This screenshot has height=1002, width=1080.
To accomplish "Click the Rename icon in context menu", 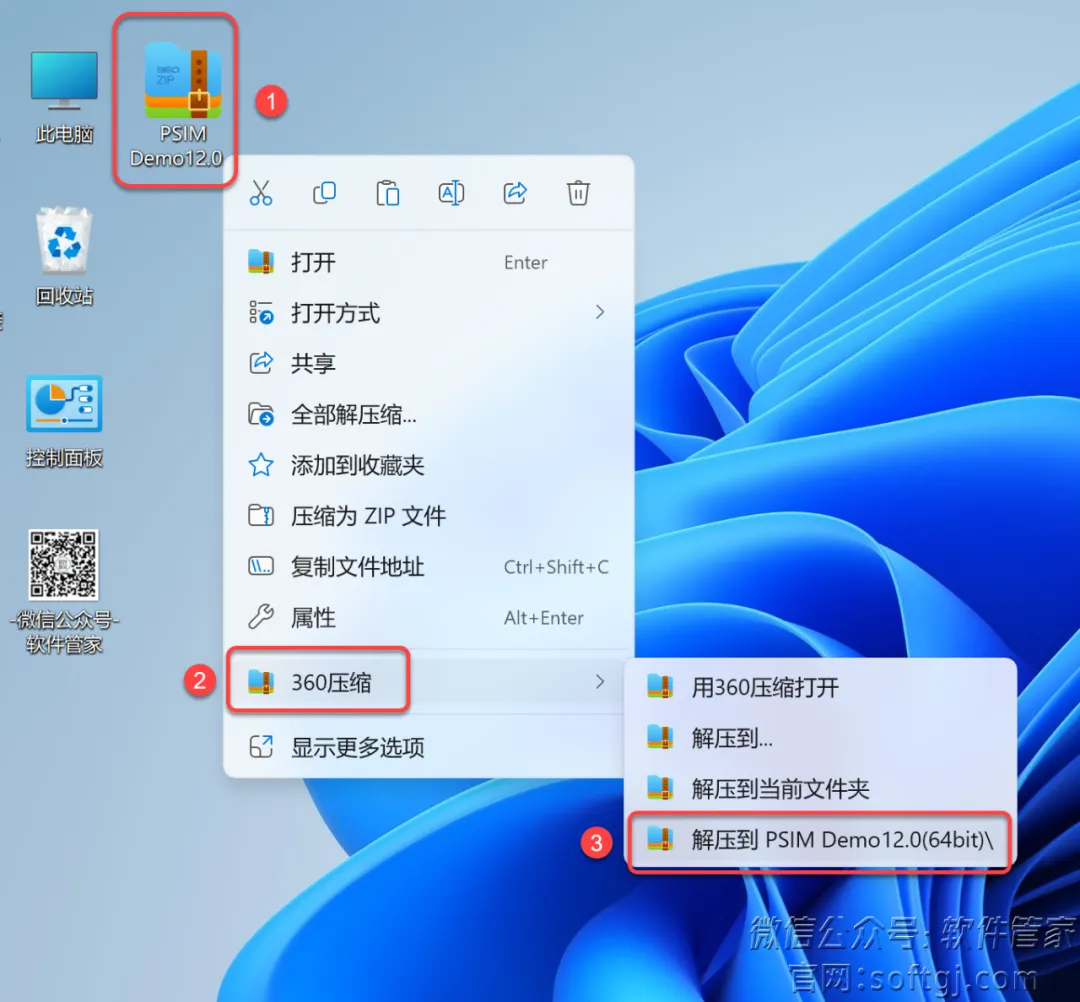I will [451, 194].
